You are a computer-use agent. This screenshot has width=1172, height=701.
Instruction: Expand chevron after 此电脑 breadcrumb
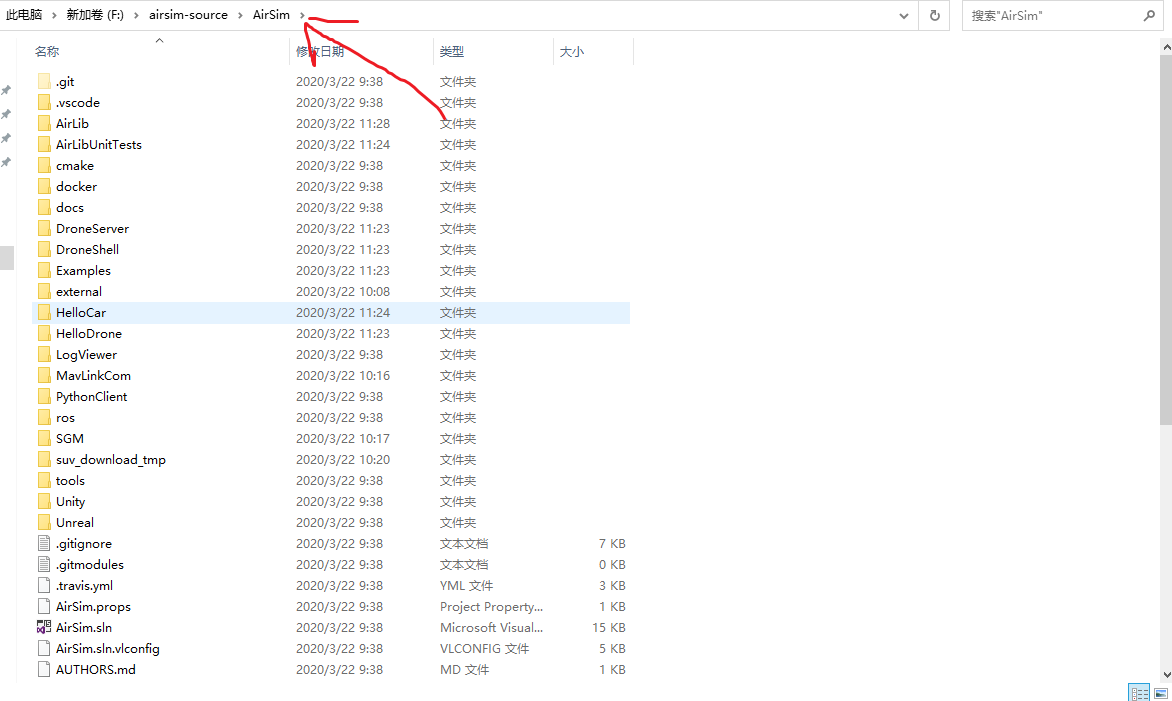click(x=54, y=15)
